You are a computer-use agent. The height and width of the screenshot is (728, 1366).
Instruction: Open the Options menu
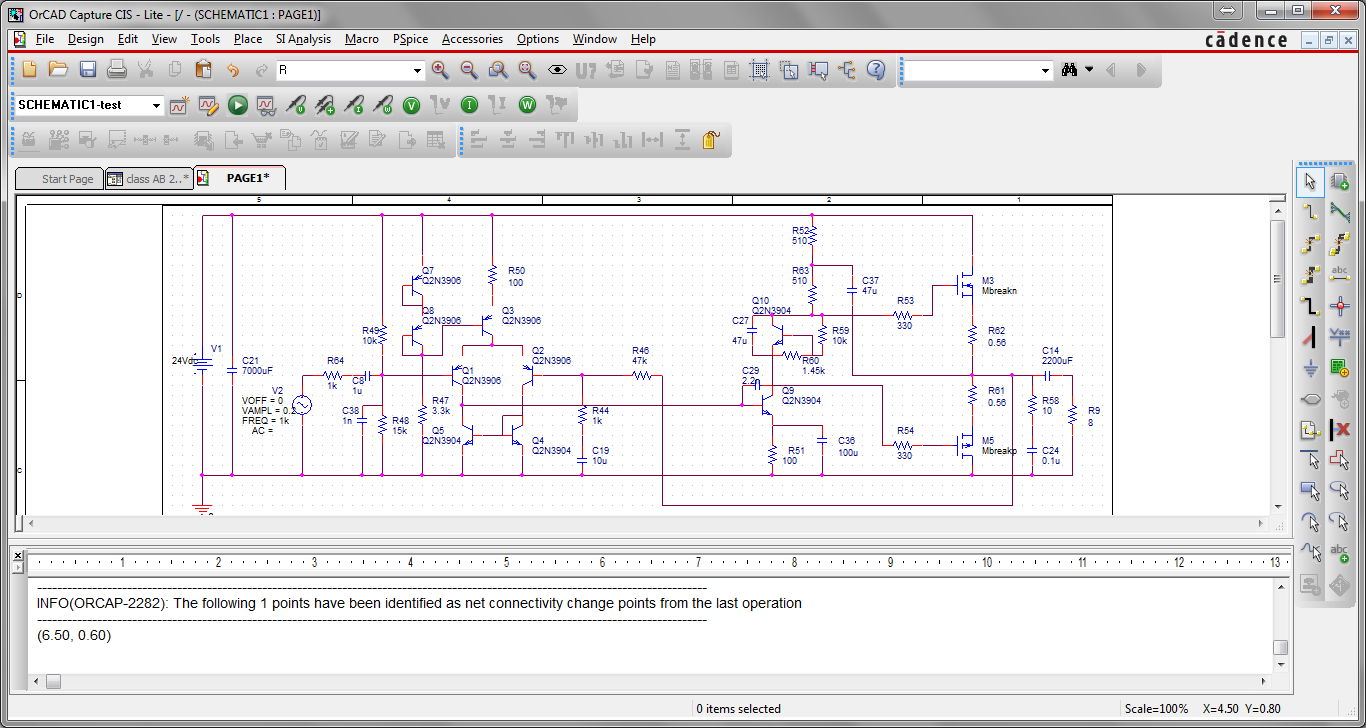538,39
